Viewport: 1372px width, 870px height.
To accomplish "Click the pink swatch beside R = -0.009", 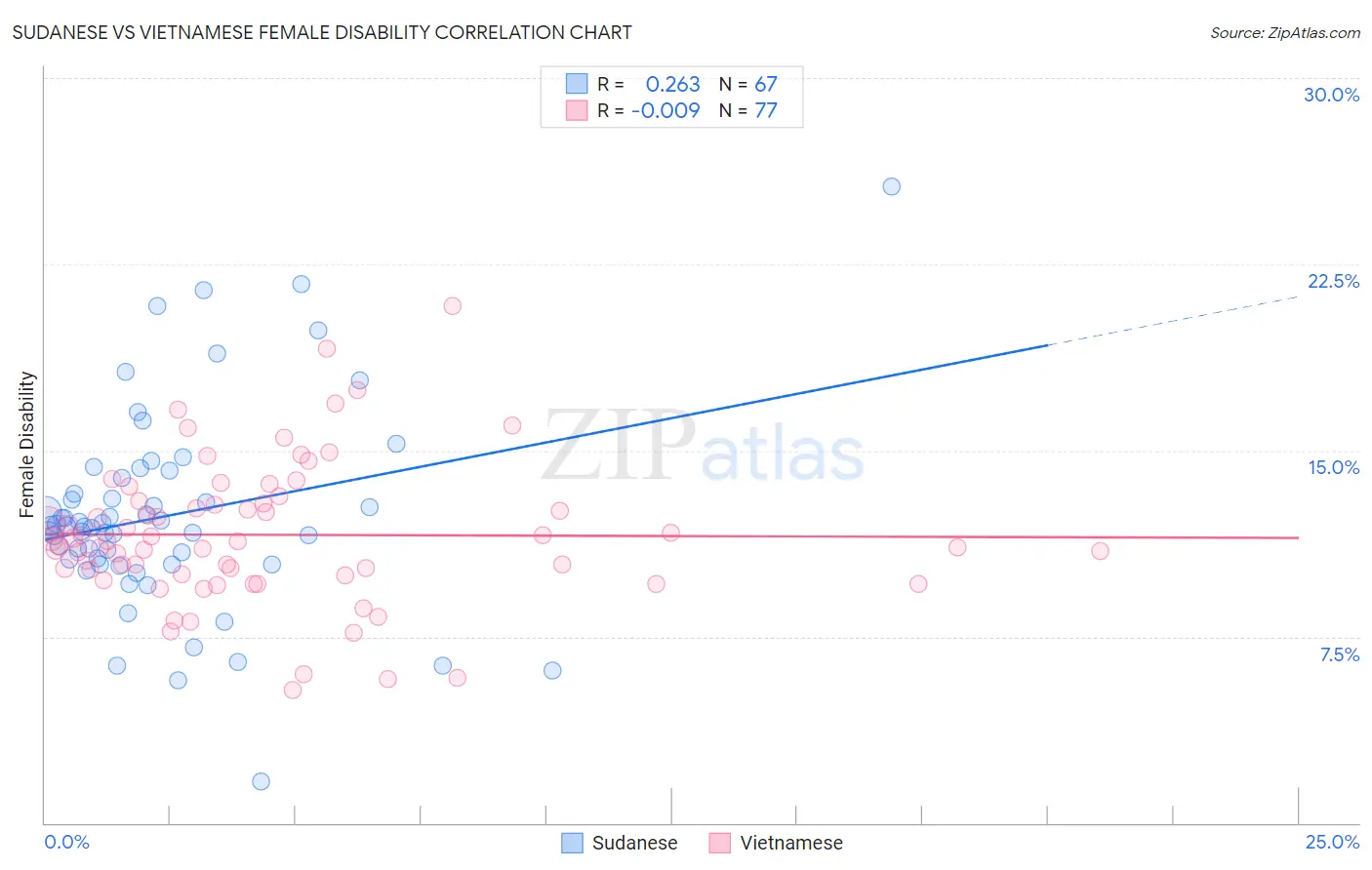I will click(x=577, y=110).
